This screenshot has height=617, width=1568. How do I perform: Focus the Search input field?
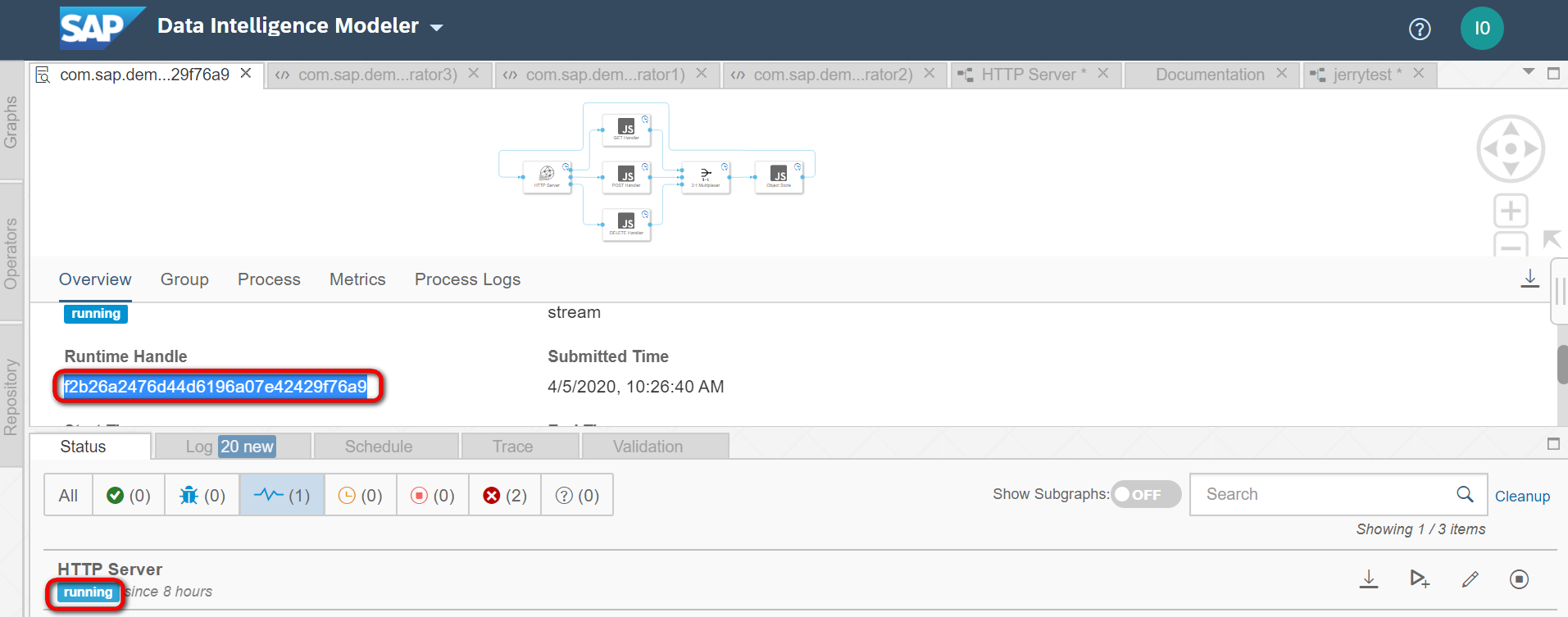[1338, 494]
